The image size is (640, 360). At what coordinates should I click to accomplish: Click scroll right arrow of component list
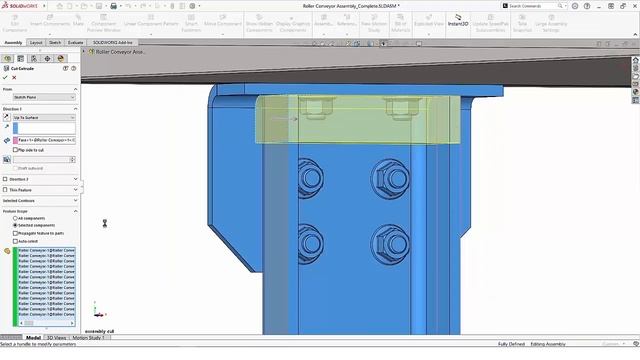(73, 323)
